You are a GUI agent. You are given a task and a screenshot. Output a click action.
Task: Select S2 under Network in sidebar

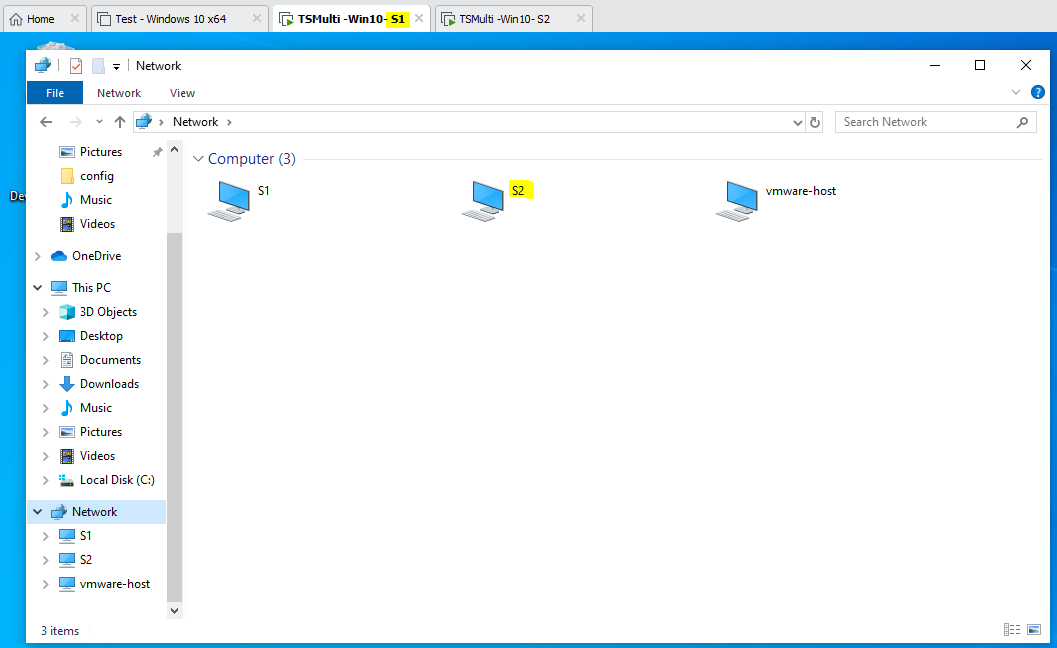coord(86,560)
